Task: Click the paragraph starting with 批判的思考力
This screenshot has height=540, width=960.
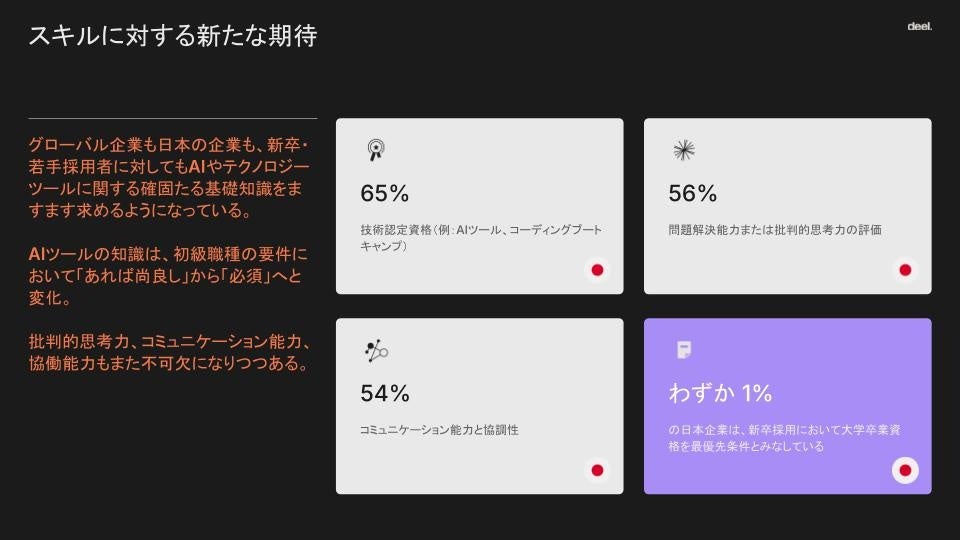Action: [x=170, y=352]
